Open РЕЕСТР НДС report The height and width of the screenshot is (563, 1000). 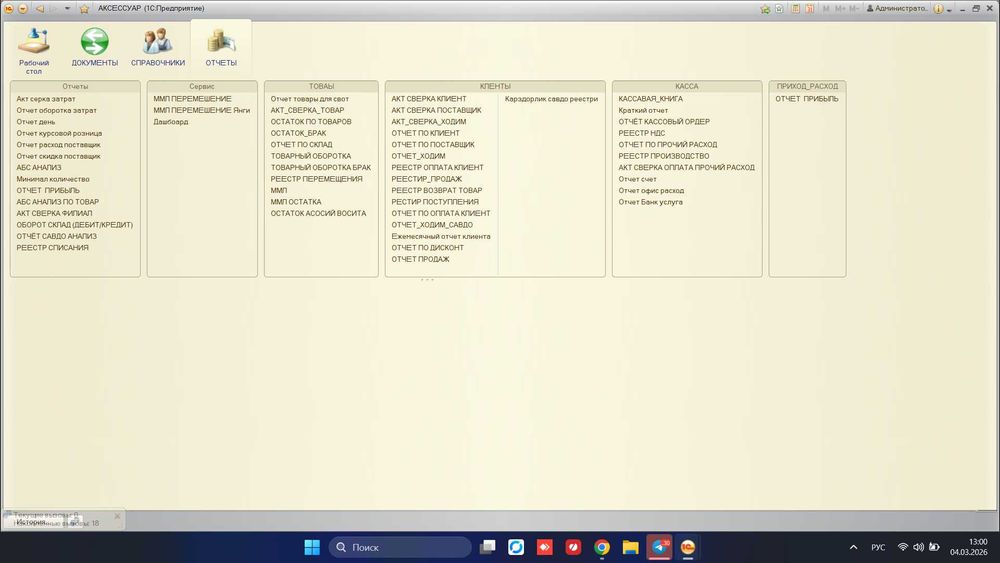coord(642,133)
